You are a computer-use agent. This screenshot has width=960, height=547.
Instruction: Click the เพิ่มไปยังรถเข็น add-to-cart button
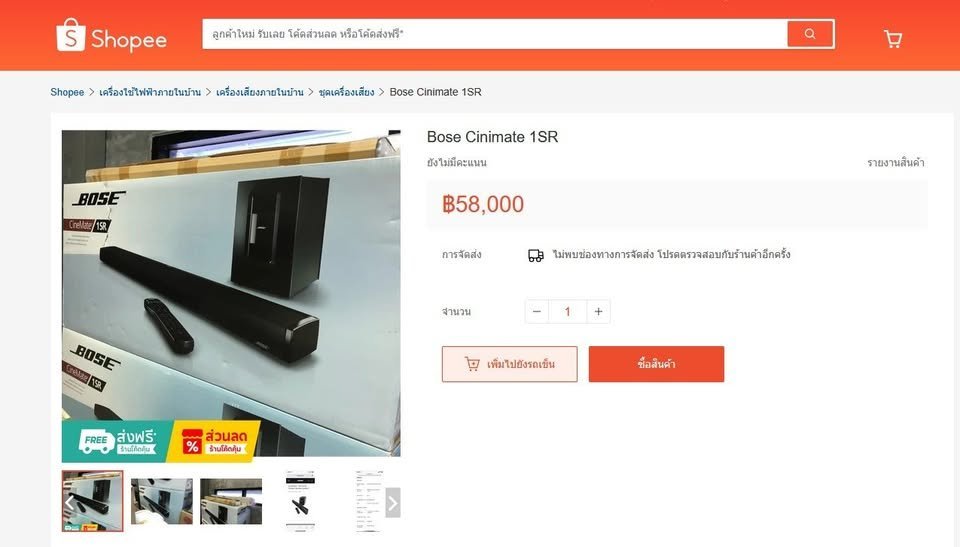click(x=509, y=364)
